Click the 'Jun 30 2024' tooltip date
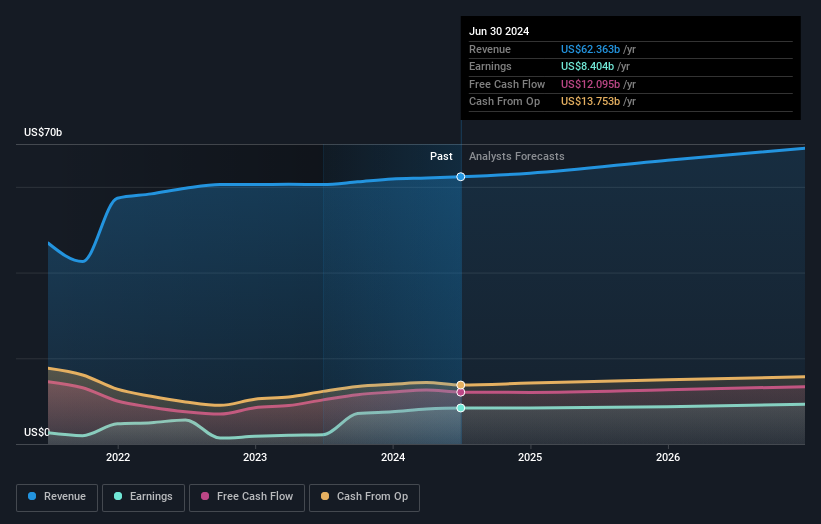Image resolution: width=821 pixels, height=524 pixels. 499,31
